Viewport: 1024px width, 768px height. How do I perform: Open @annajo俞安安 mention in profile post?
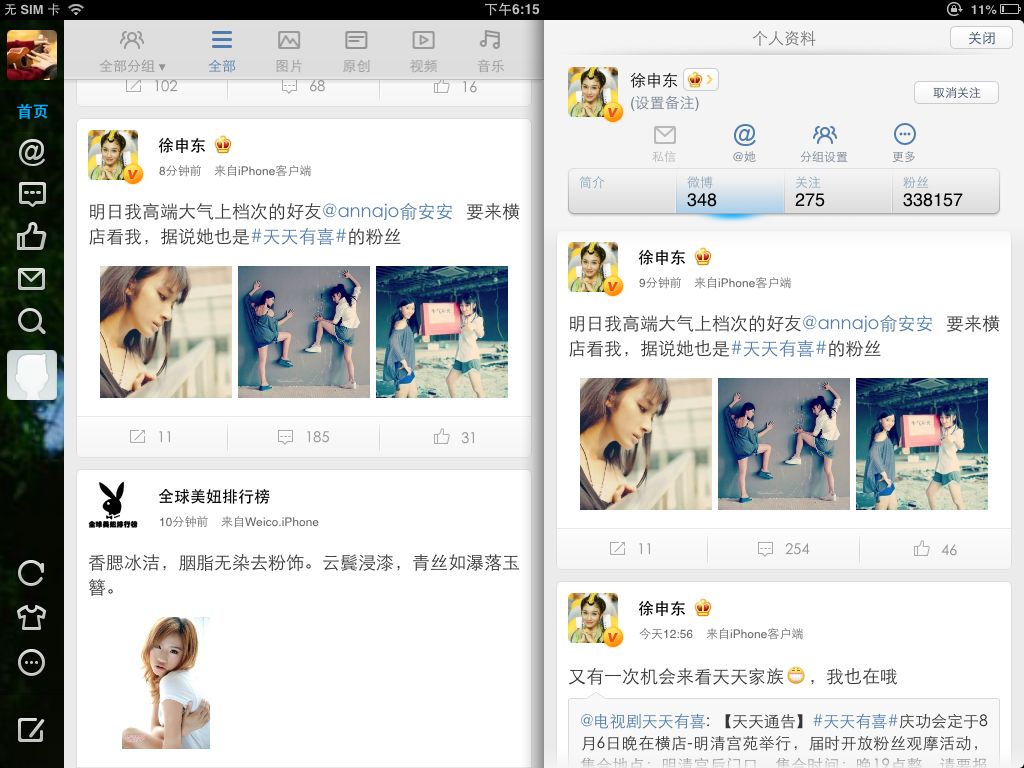coord(867,323)
